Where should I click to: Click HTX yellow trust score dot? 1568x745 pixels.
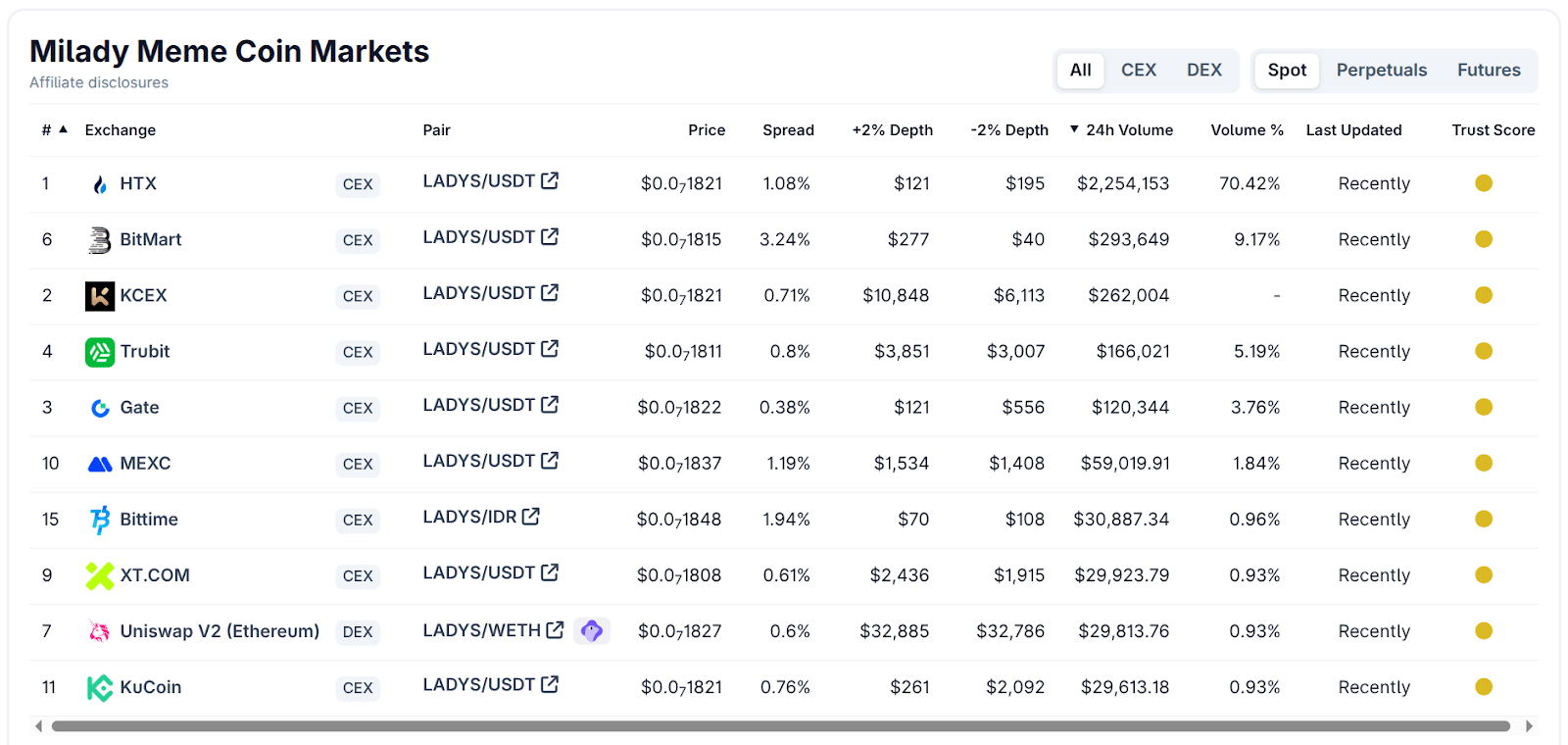(1484, 183)
